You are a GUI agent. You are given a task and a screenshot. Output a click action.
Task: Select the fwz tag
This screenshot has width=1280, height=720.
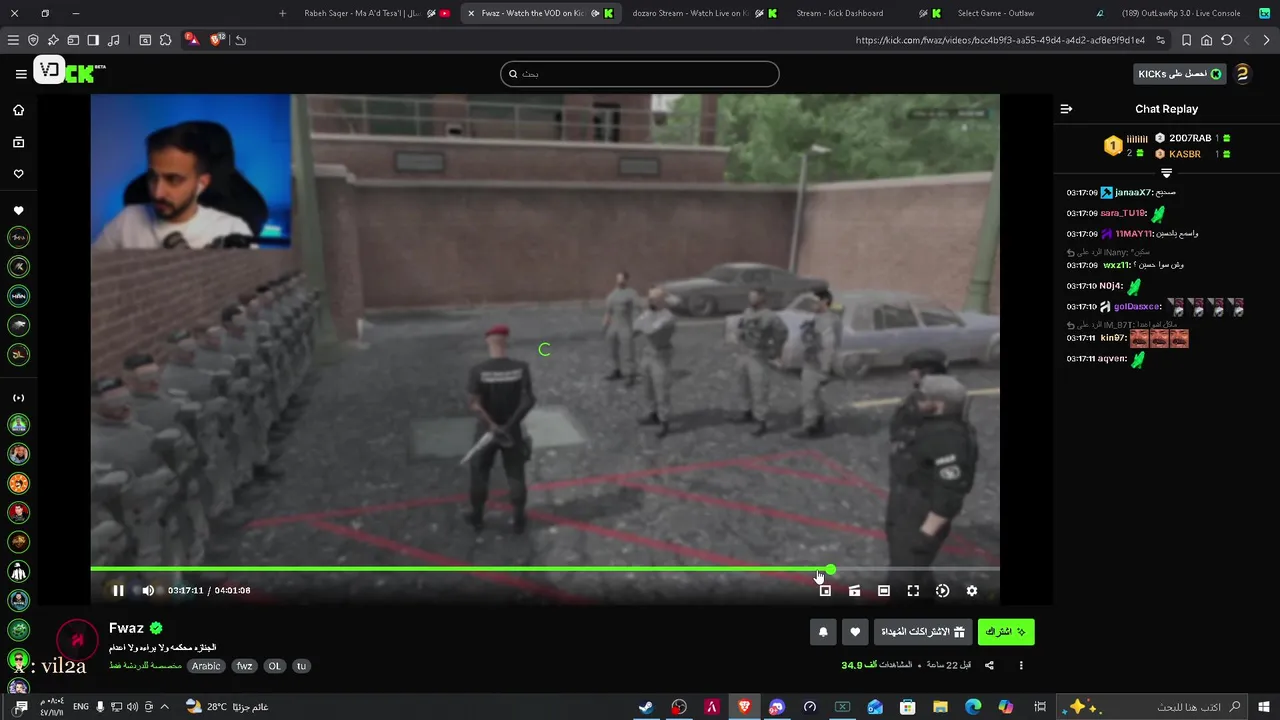coord(244,666)
